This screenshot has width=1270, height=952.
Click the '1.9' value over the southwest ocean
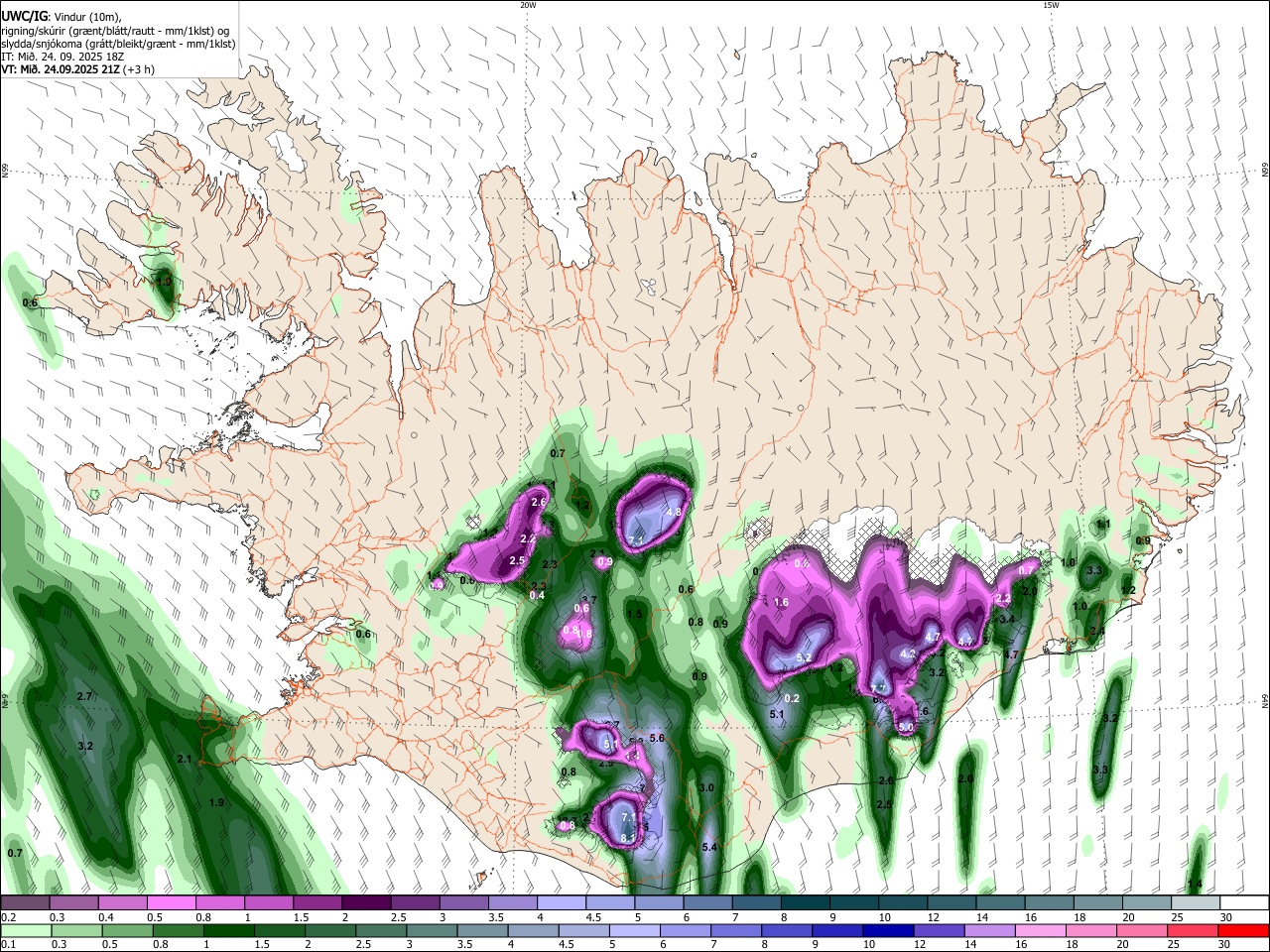(217, 802)
